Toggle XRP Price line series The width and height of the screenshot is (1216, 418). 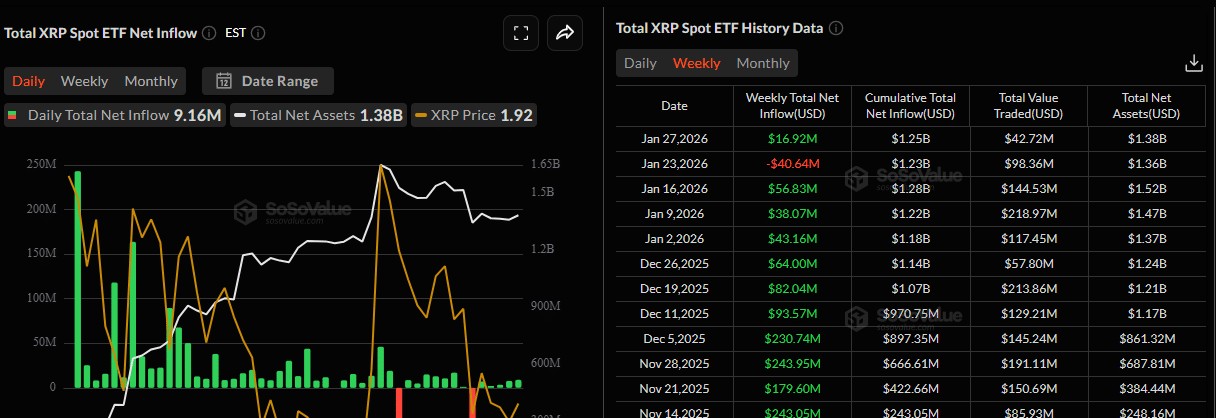(x=475, y=115)
